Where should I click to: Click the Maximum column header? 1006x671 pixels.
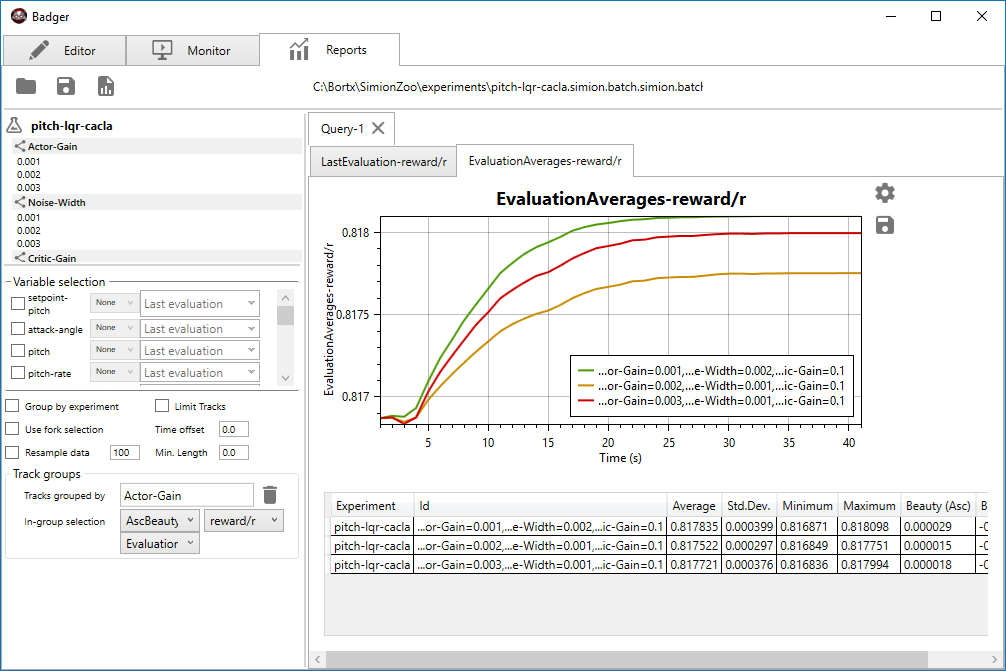[x=869, y=505]
